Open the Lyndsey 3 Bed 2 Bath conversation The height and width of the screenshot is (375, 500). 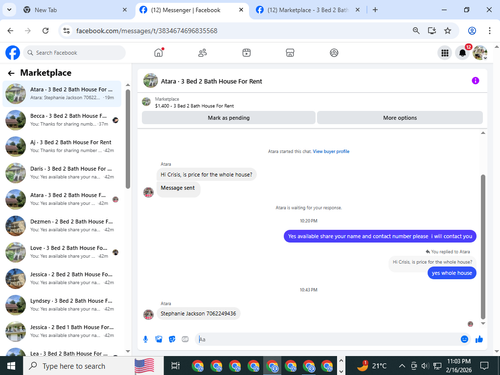coord(62,305)
